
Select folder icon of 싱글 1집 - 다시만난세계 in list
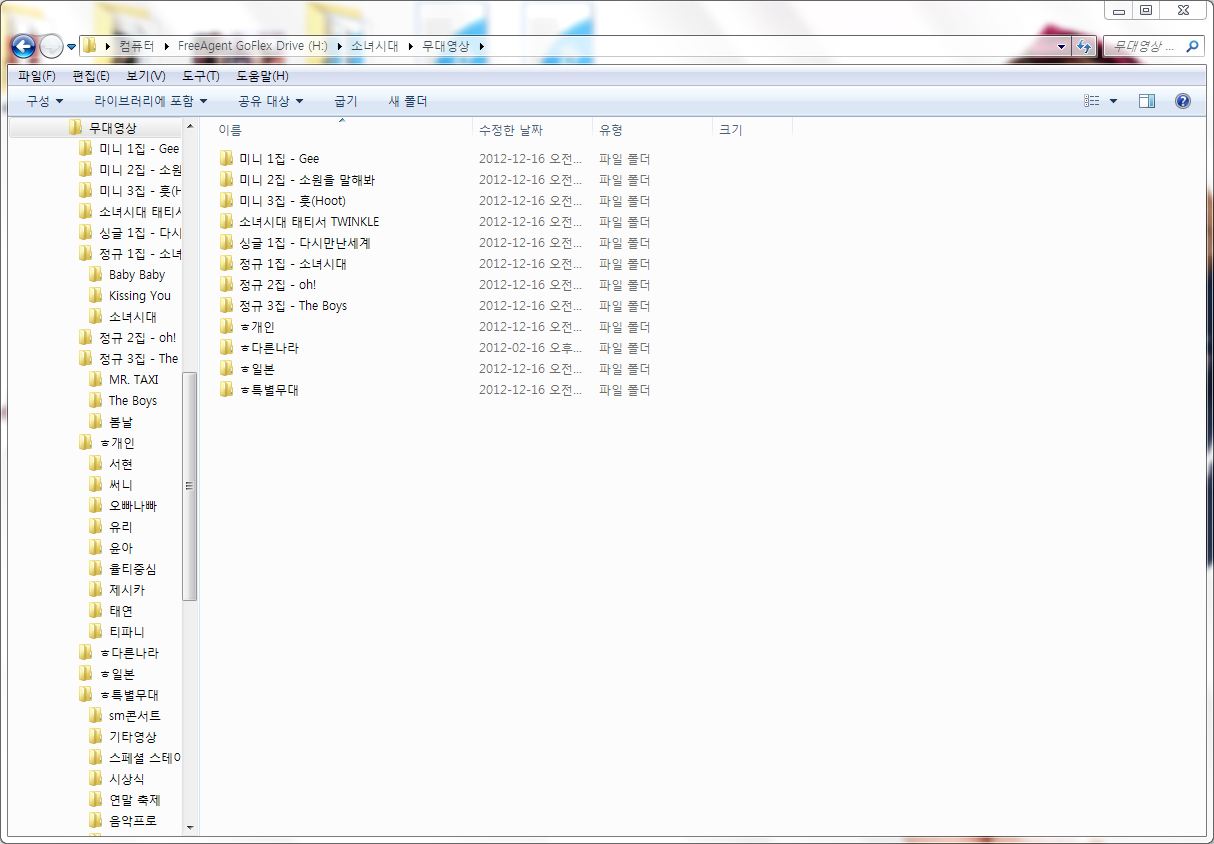[227, 242]
